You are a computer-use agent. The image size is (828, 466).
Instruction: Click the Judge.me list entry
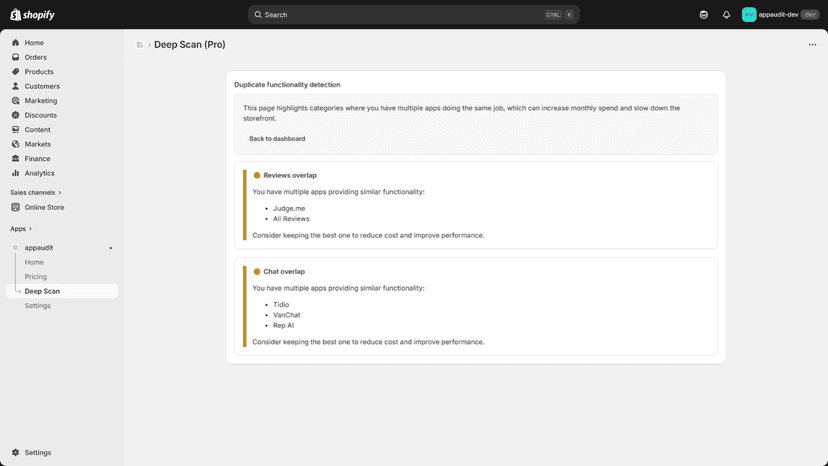click(289, 208)
